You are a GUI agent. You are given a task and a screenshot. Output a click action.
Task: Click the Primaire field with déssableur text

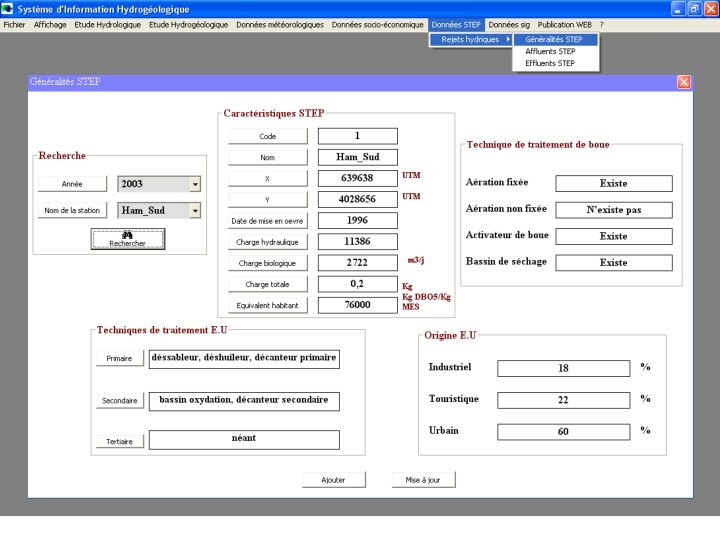[x=244, y=359]
